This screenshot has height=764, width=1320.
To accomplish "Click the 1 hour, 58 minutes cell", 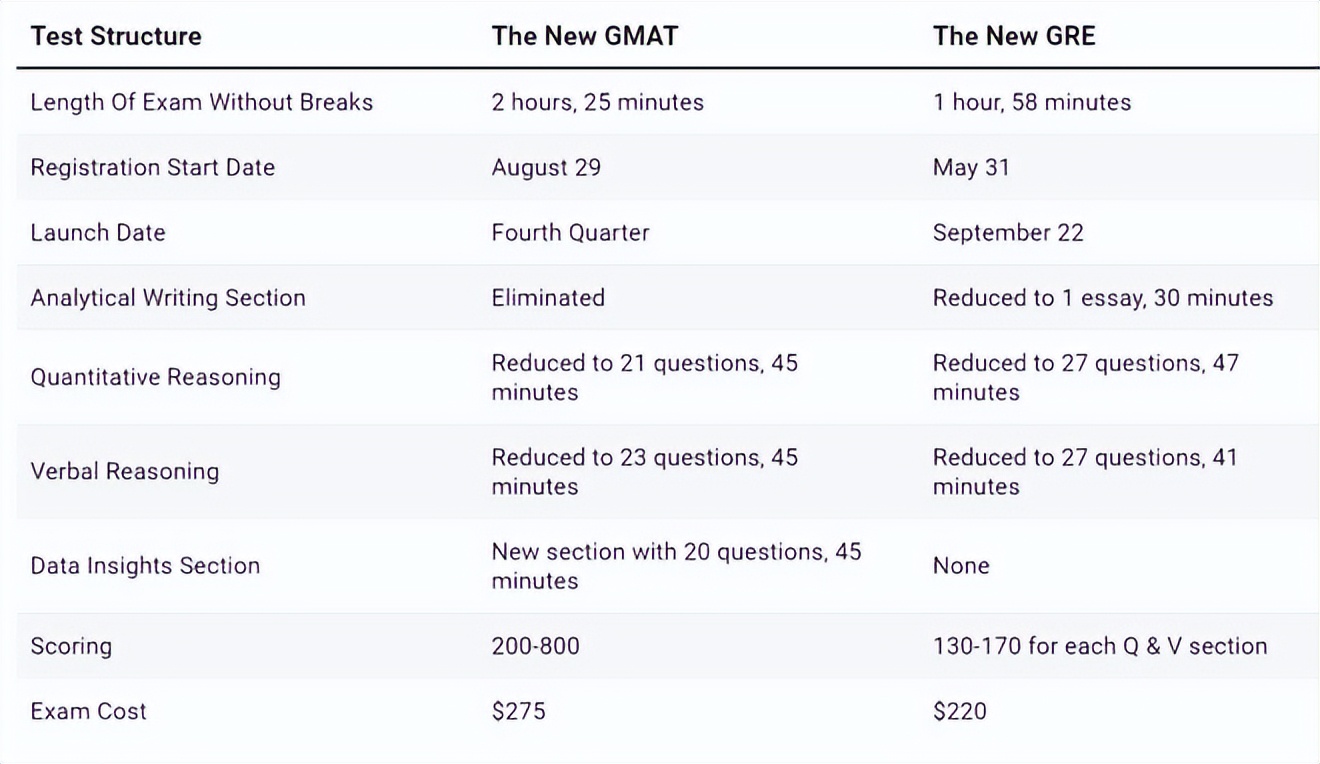I will pos(1031,102).
